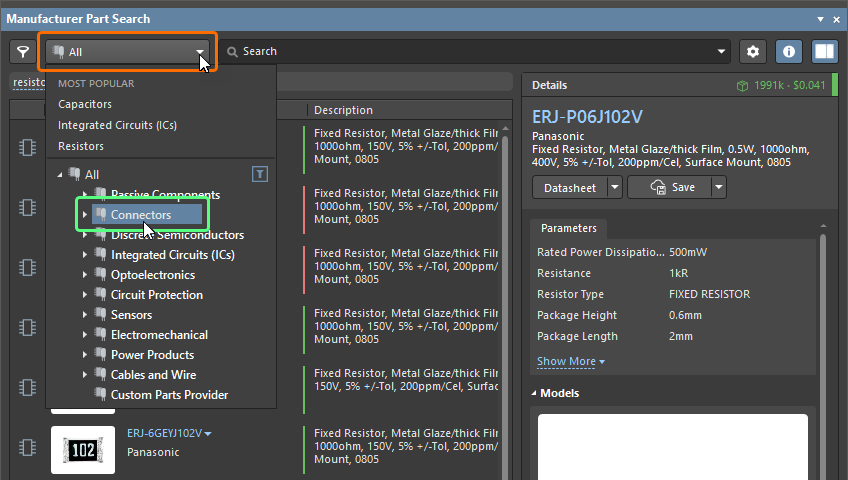Select Circuit Protection category
The height and width of the screenshot is (480, 848).
[x=157, y=295]
